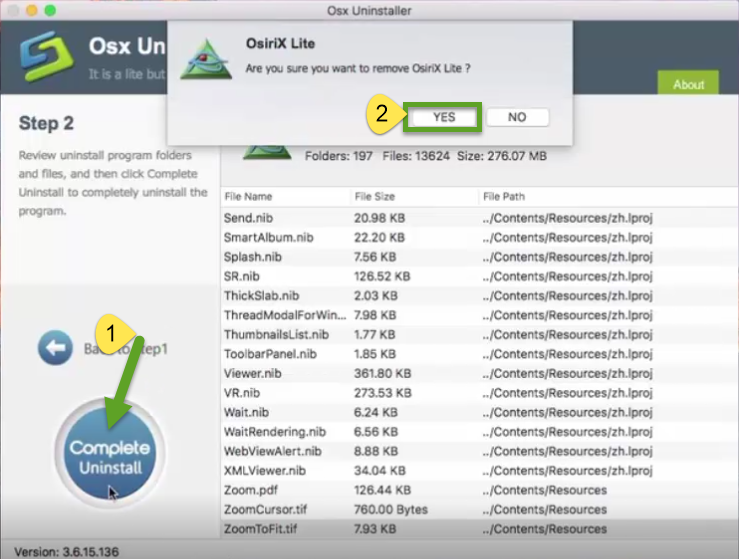The image size is (739, 559).
Task: Click the OsiriX app icon above file list
Action: point(267,150)
